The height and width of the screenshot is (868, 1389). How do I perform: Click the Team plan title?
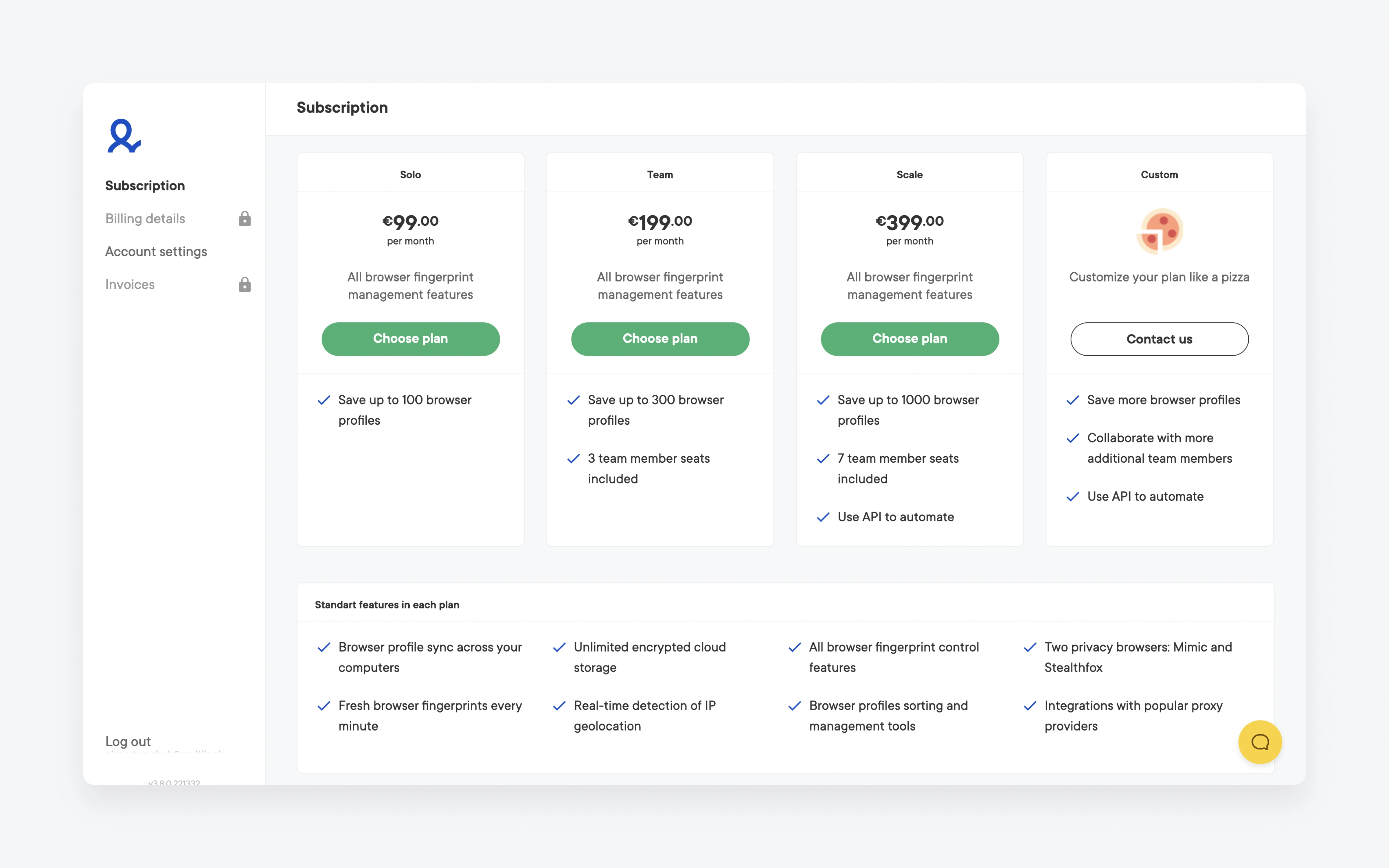point(660,174)
